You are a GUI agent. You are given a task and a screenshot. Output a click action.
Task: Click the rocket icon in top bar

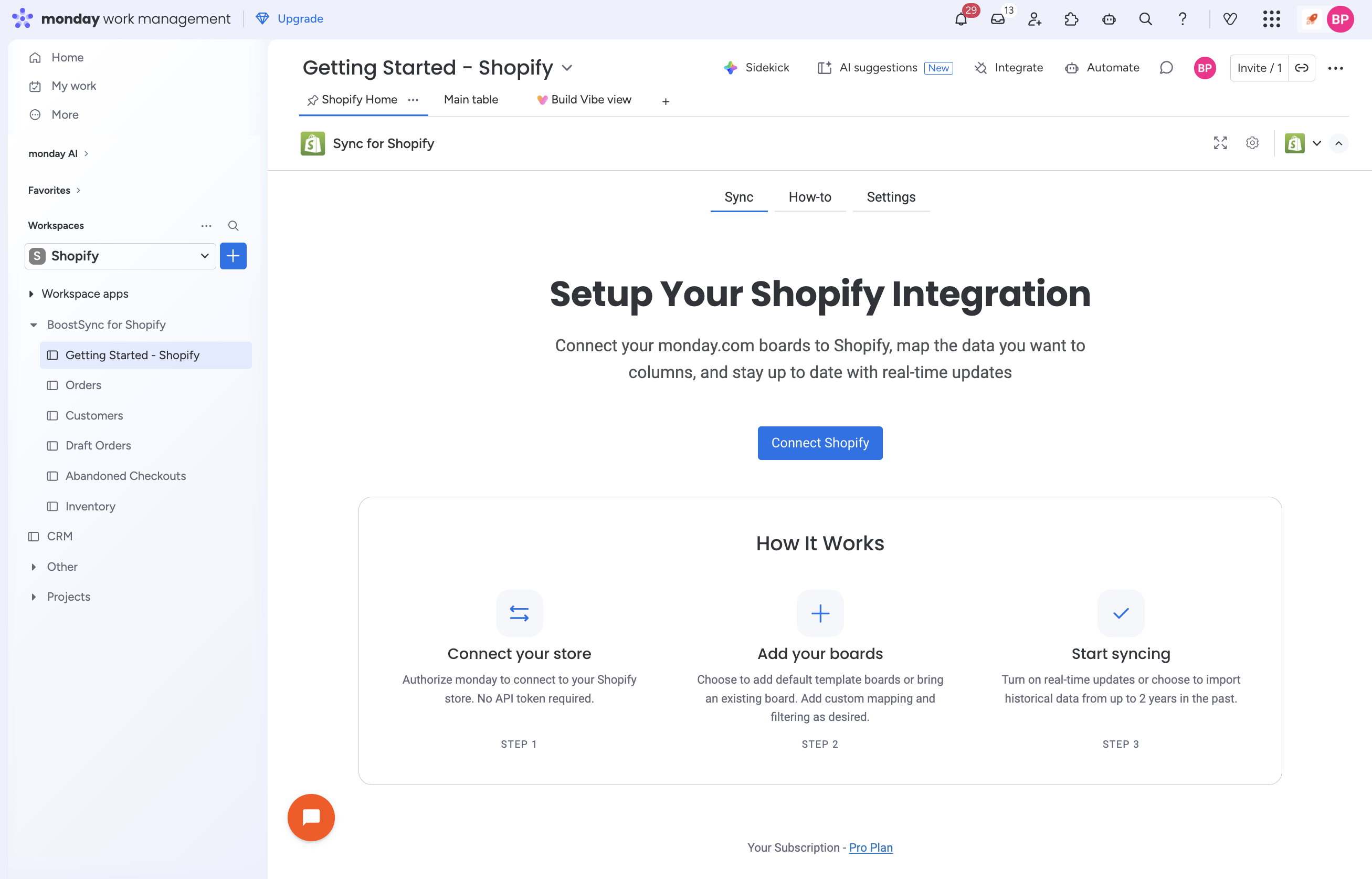pyautogui.click(x=1311, y=19)
